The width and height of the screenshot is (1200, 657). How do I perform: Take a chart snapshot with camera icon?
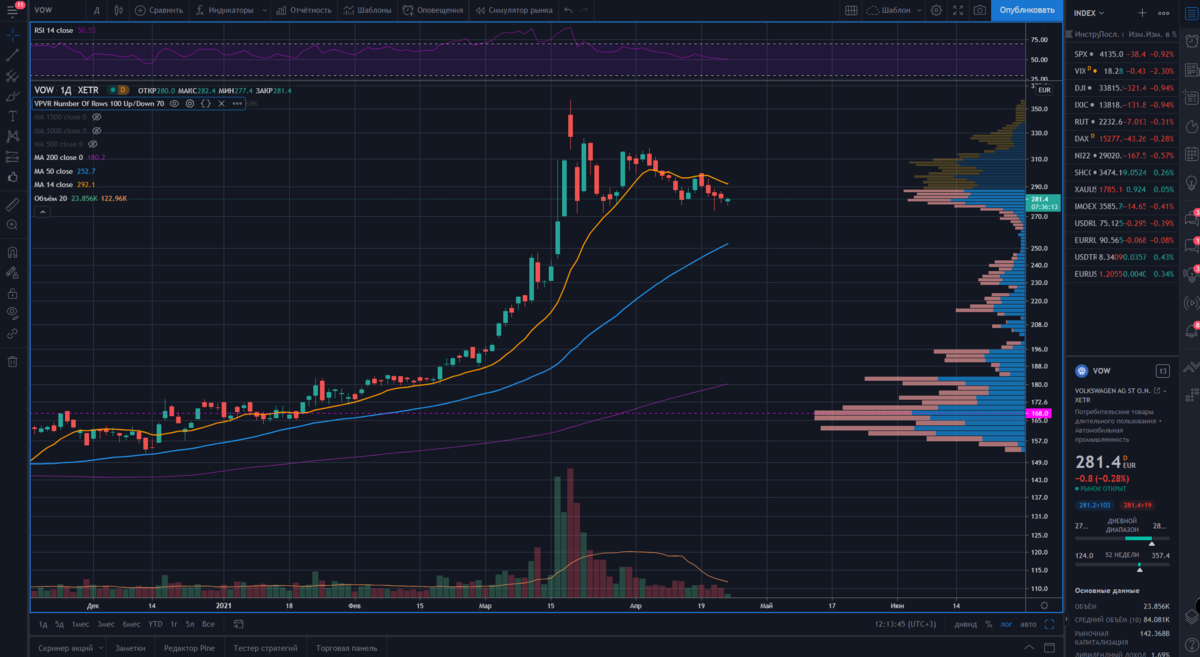tap(980, 10)
